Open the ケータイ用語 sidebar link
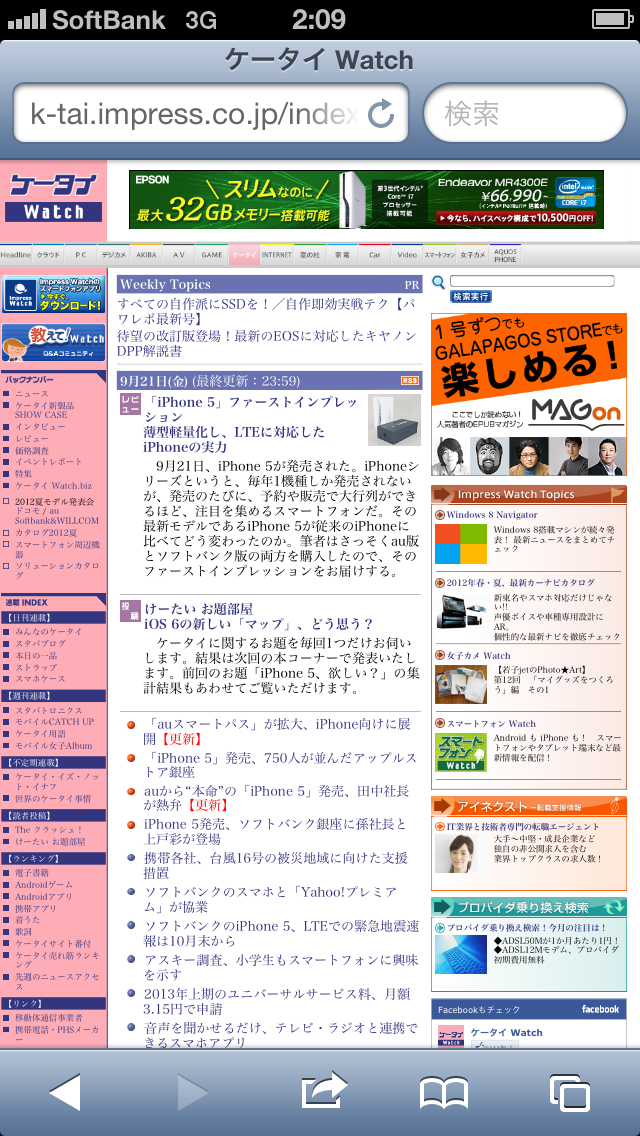Image resolution: width=640 pixels, height=1136 pixels. pyautogui.click(x=41, y=734)
